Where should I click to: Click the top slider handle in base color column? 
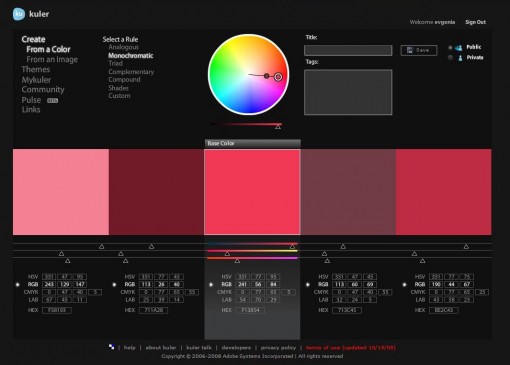(x=292, y=246)
